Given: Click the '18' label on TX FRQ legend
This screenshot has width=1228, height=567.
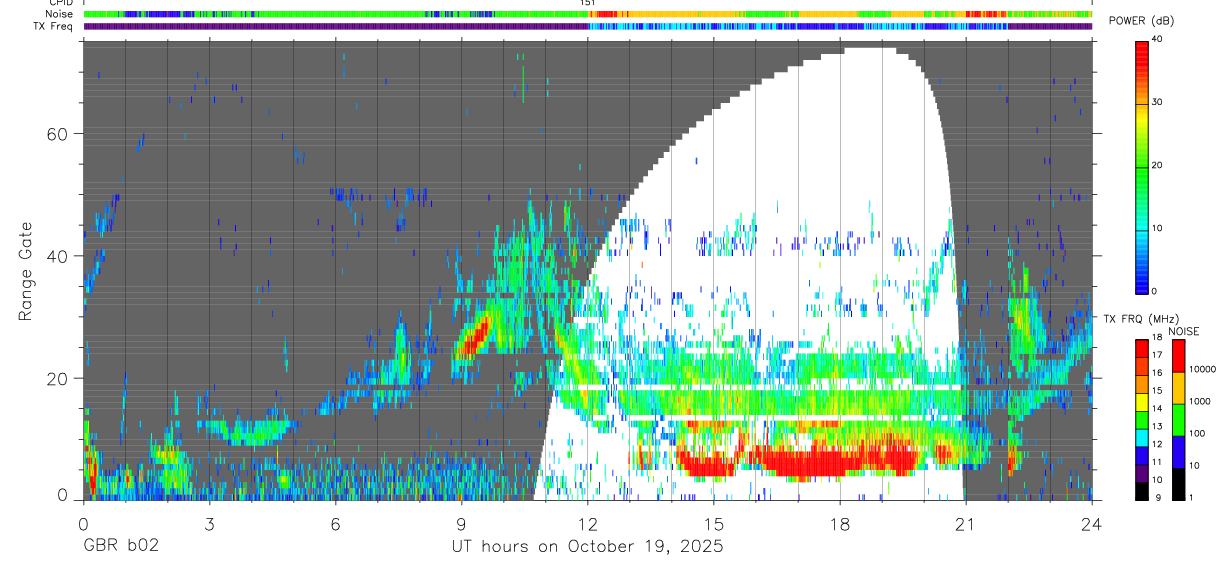Looking at the screenshot, I should (1157, 339).
